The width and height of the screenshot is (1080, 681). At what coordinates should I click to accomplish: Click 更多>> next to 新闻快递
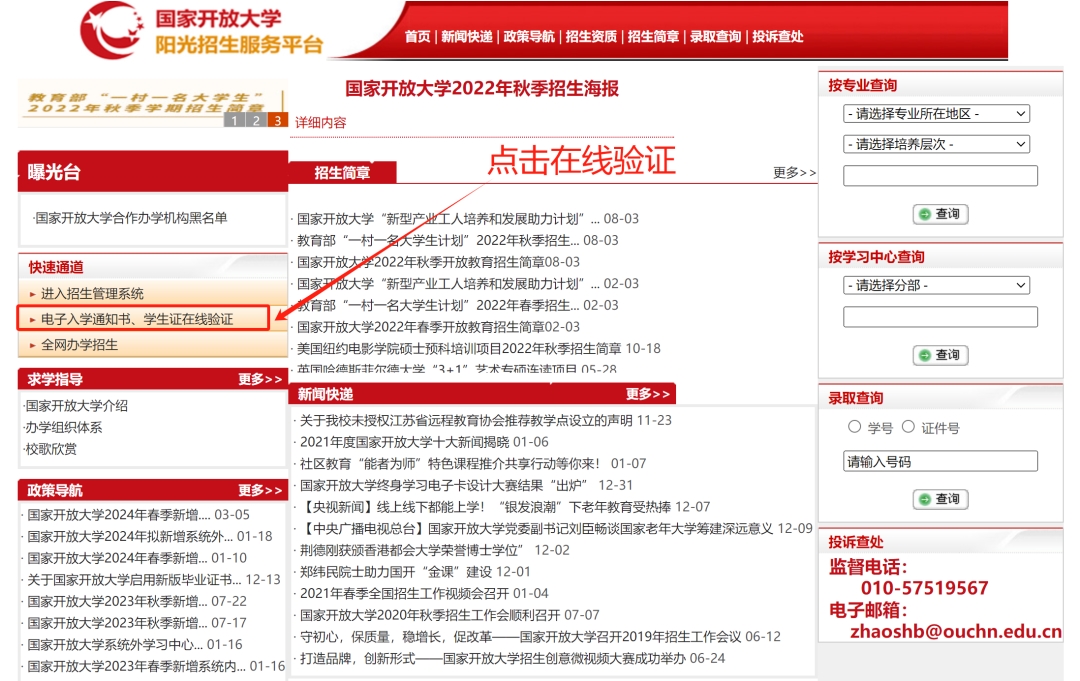(647, 394)
